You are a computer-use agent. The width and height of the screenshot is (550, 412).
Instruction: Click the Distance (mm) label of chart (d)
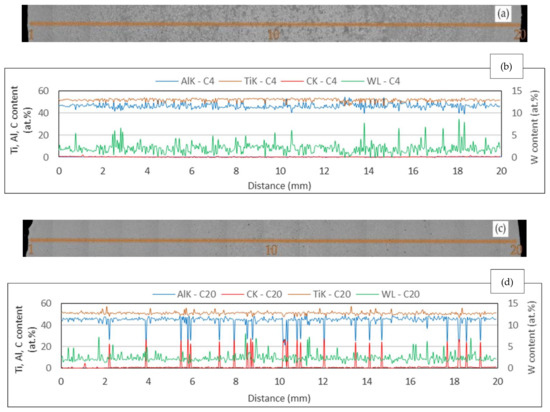click(x=279, y=398)
